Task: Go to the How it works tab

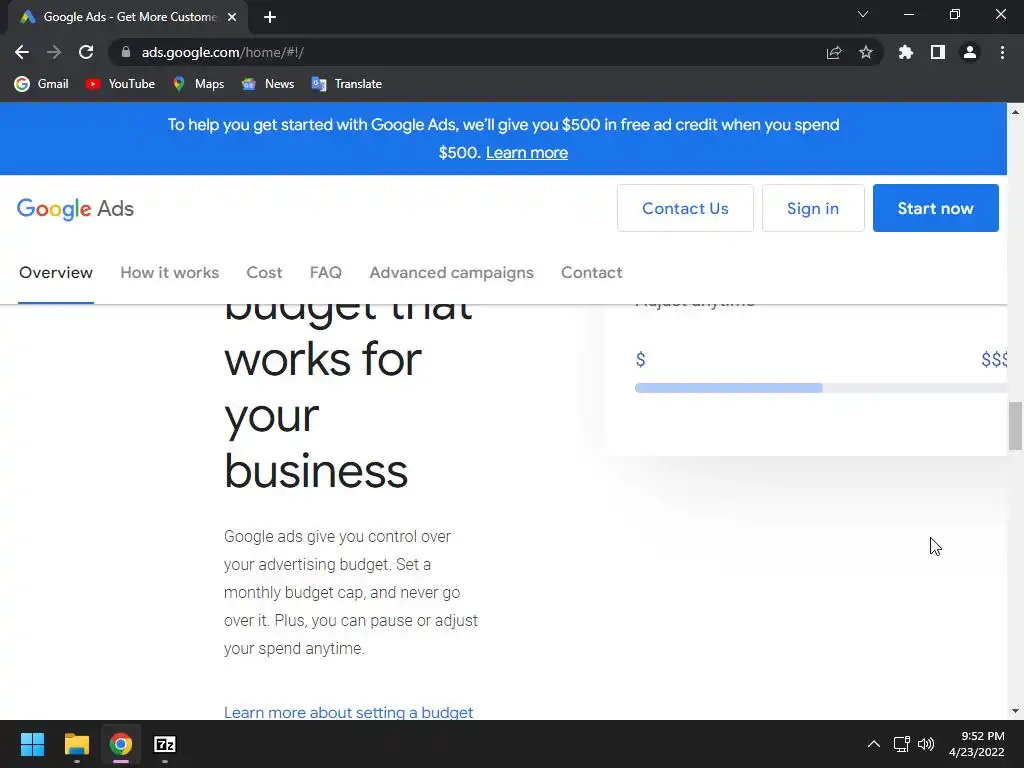Action: pos(170,273)
